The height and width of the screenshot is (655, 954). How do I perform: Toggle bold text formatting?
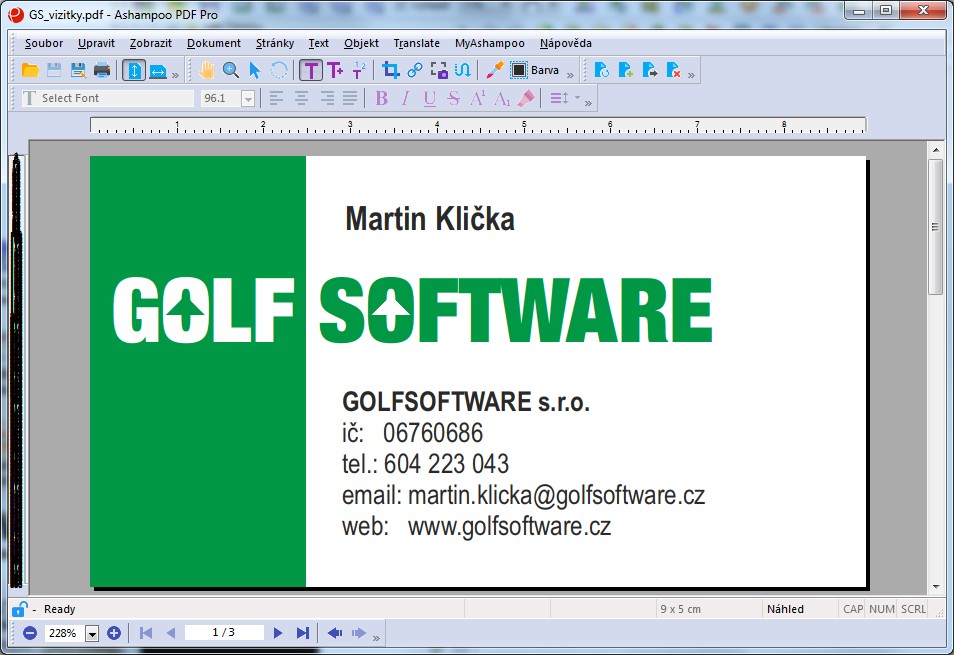382,97
